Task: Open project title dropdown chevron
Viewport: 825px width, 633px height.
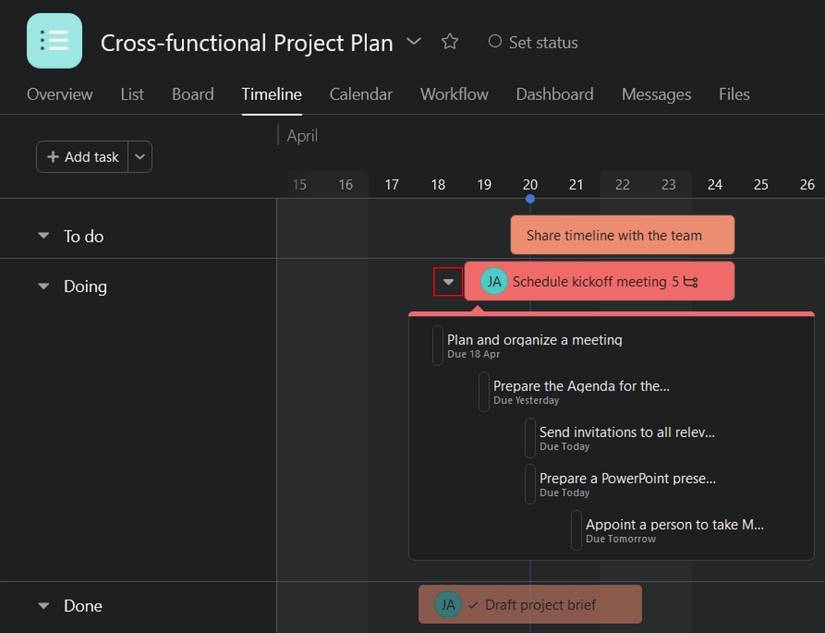Action: [x=414, y=41]
